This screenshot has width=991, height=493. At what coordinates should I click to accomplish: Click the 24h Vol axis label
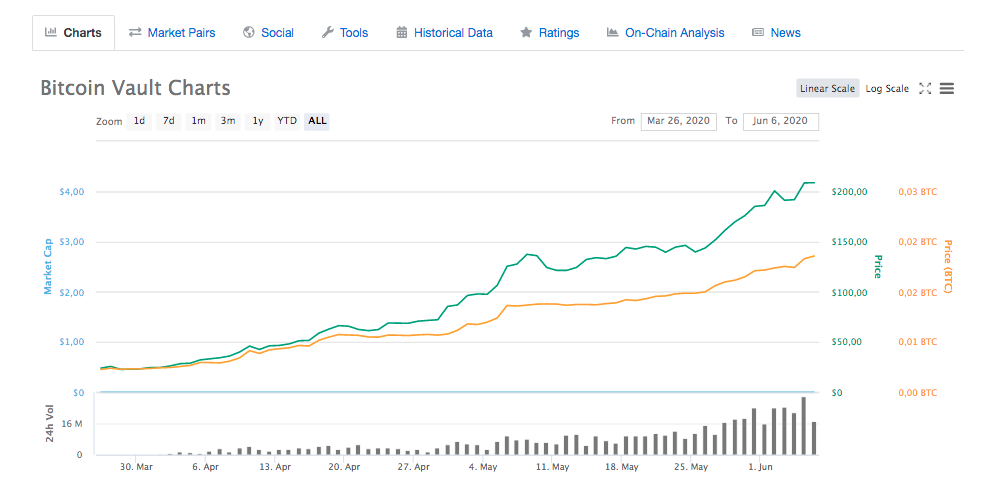tap(49, 423)
